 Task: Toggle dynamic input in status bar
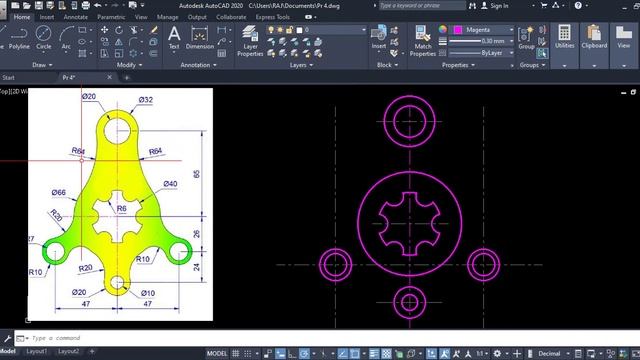280,353
